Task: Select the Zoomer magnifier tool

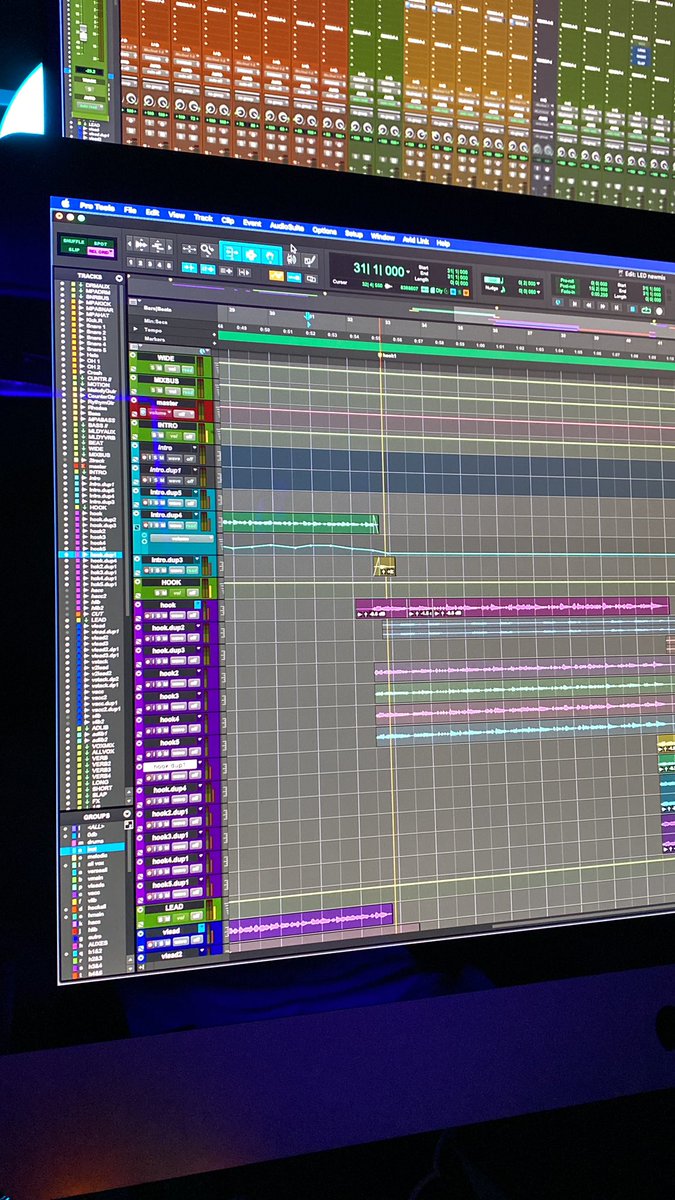Action: click(208, 249)
